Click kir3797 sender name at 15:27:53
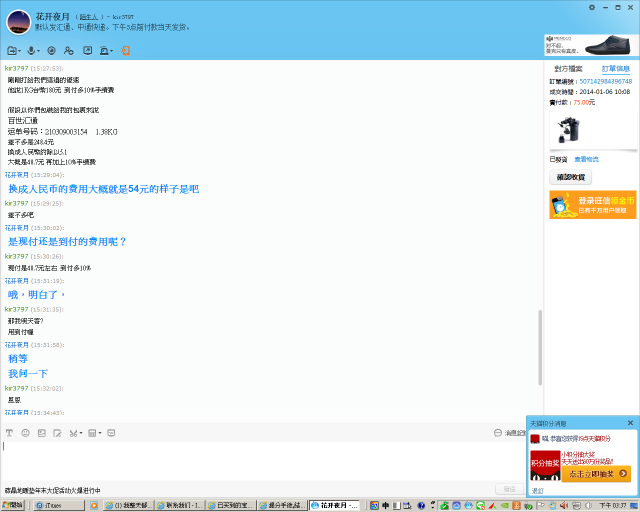640x512 pixels. pyautogui.click(x=16, y=68)
